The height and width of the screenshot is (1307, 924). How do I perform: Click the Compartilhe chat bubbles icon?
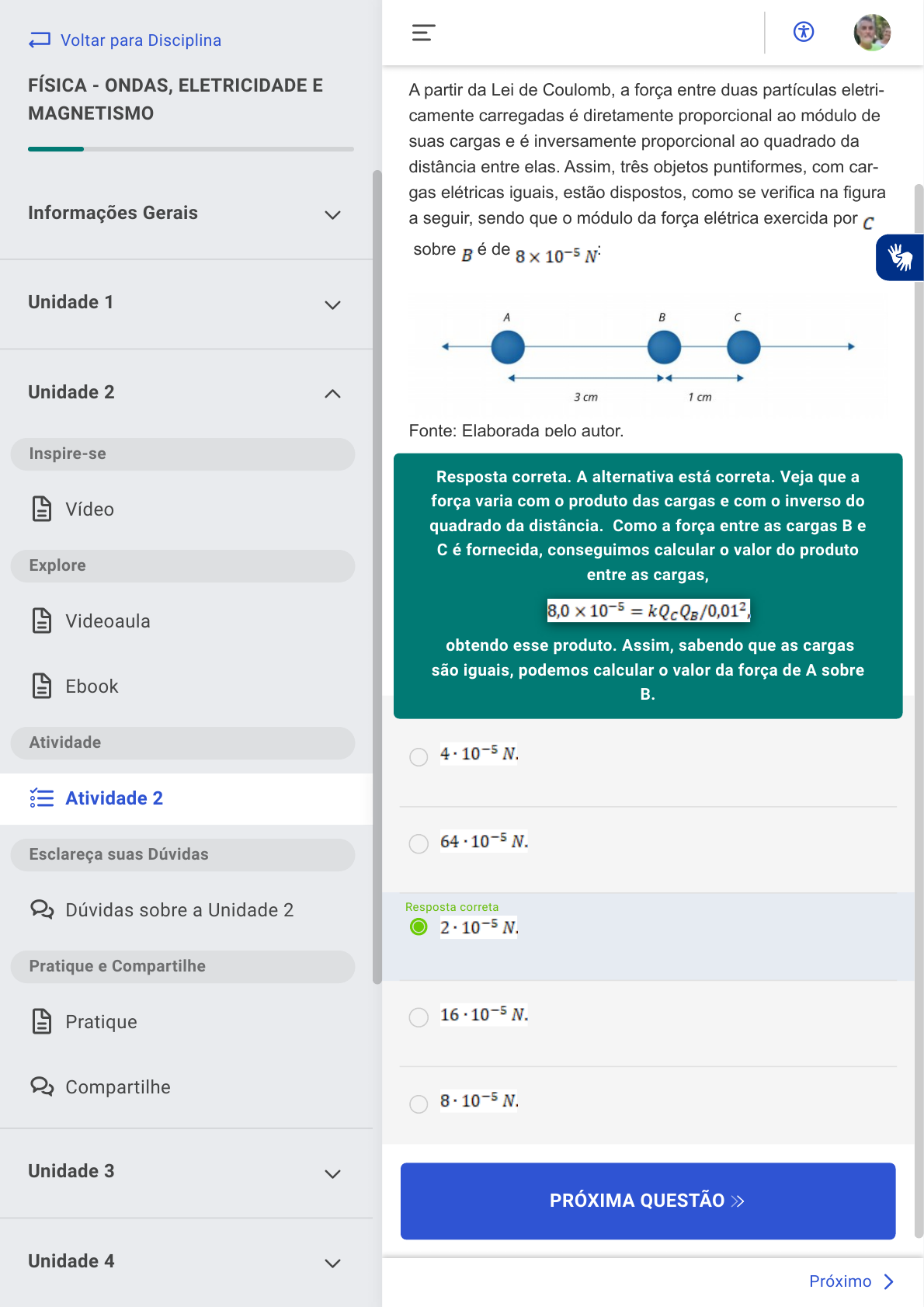[x=42, y=1086]
